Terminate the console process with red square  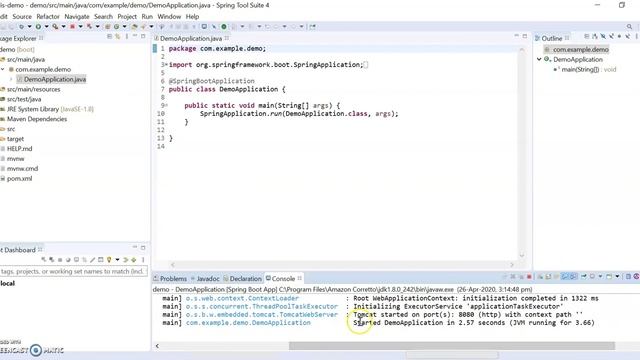(529, 277)
